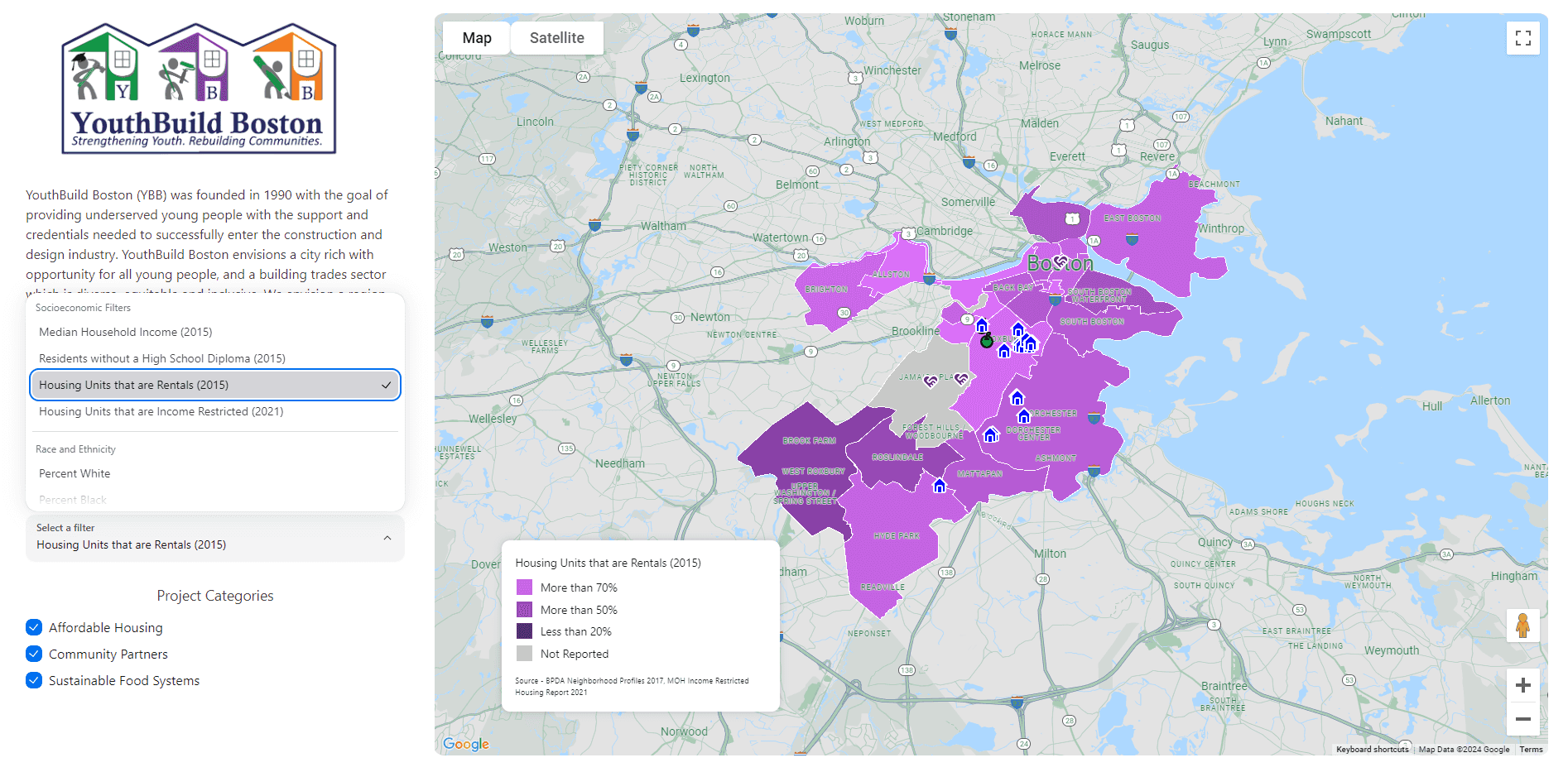
Task: Uncheck Sustainable Food Systems category
Action: pyautogui.click(x=34, y=680)
